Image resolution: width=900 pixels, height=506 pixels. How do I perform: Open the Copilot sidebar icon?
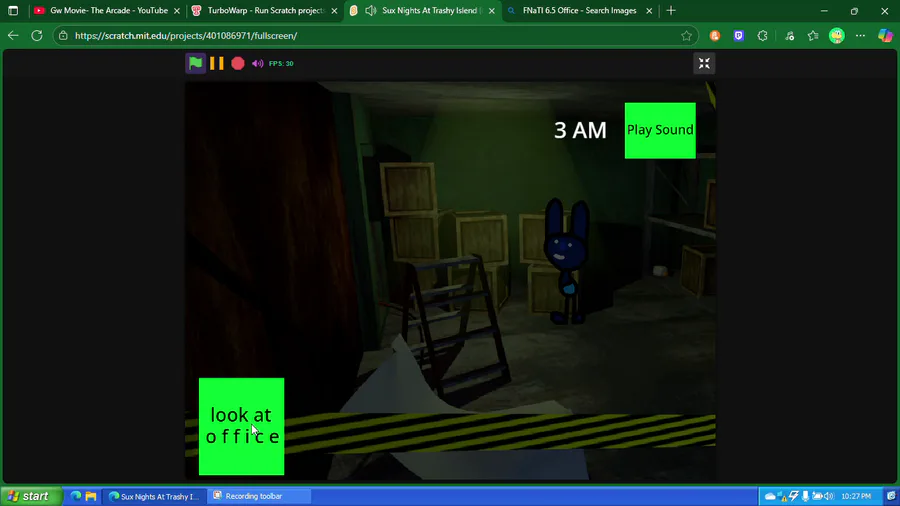click(885, 36)
